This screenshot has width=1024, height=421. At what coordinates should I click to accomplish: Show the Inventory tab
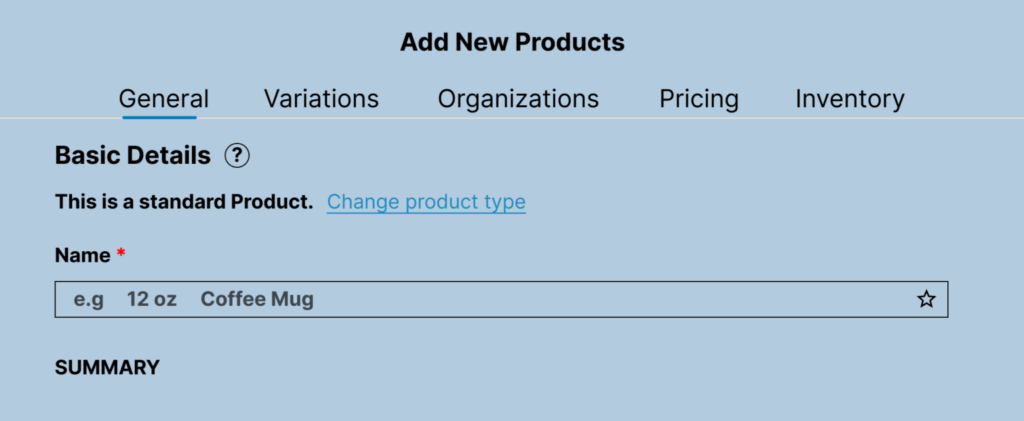[850, 99]
